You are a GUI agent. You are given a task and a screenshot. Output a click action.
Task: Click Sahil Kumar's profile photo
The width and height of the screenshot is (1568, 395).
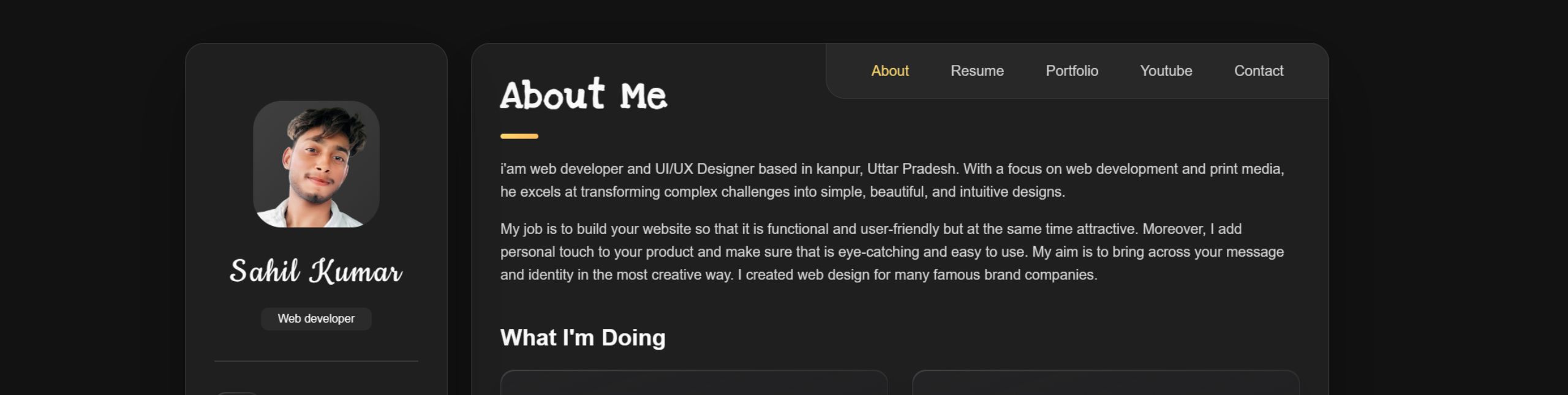click(316, 164)
